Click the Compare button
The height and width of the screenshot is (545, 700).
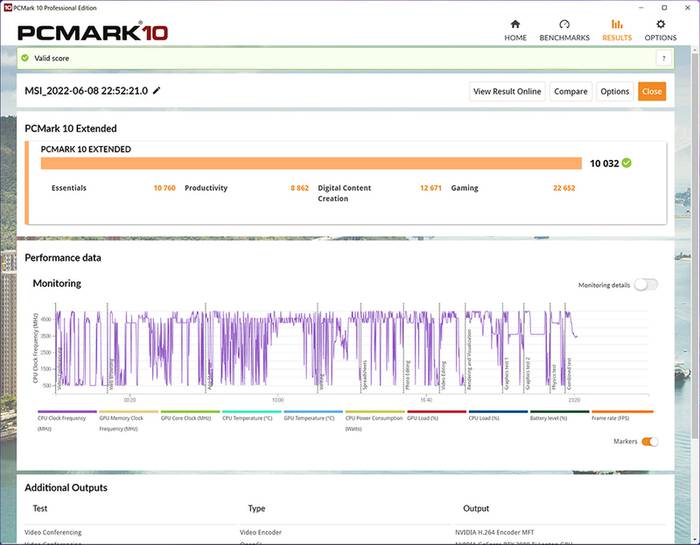tap(571, 91)
